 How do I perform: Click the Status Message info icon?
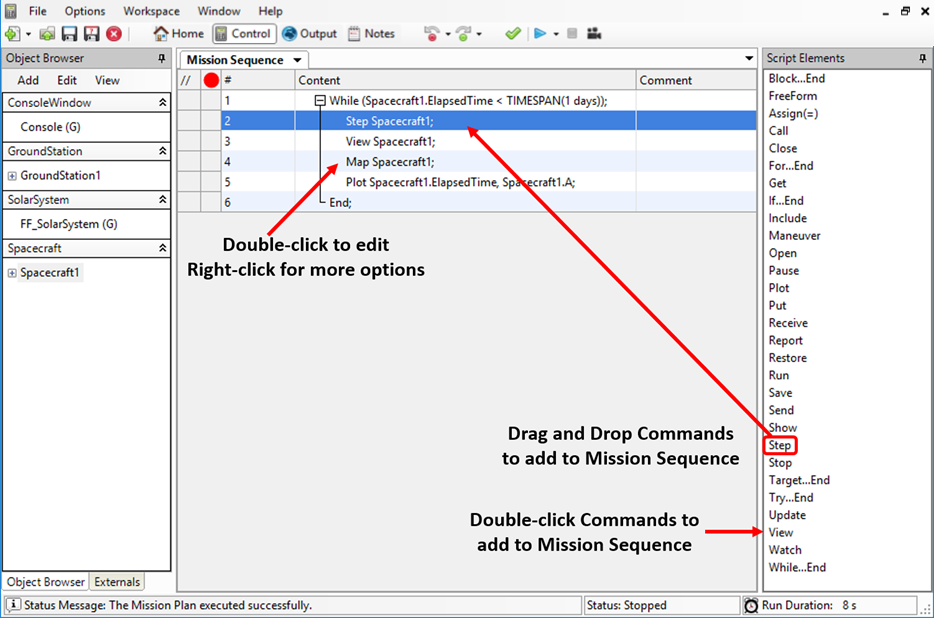(x=13, y=605)
